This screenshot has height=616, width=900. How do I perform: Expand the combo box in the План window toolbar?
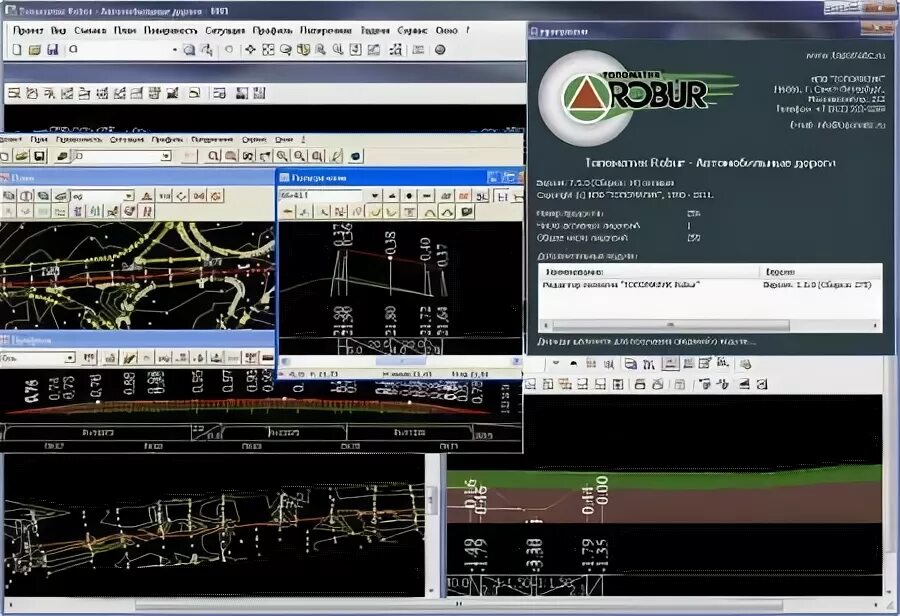pyautogui.click(x=129, y=196)
